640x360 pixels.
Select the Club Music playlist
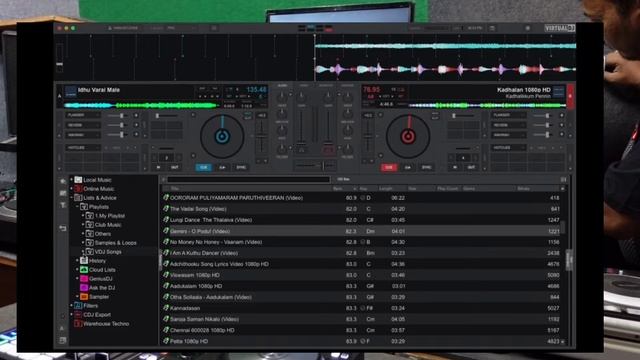[108, 224]
